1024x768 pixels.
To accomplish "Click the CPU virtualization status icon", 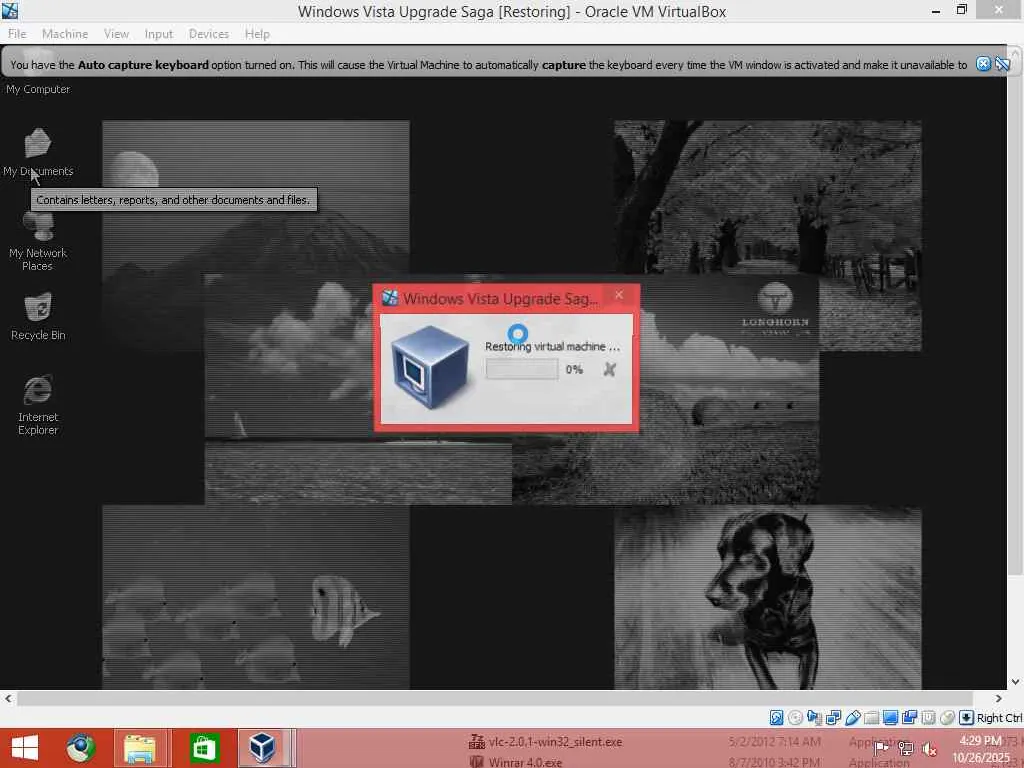I will point(928,718).
